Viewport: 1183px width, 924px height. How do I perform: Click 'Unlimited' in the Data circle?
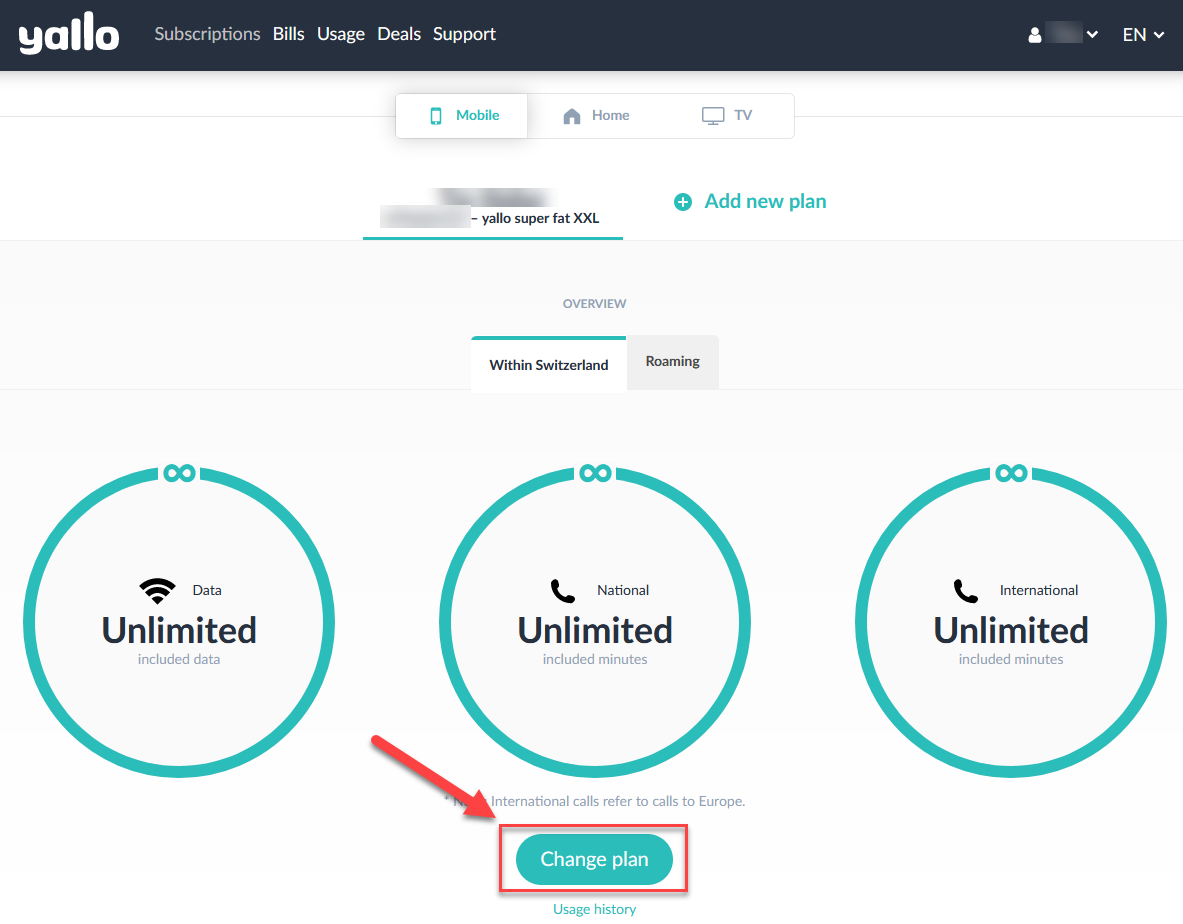coord(179,630)
